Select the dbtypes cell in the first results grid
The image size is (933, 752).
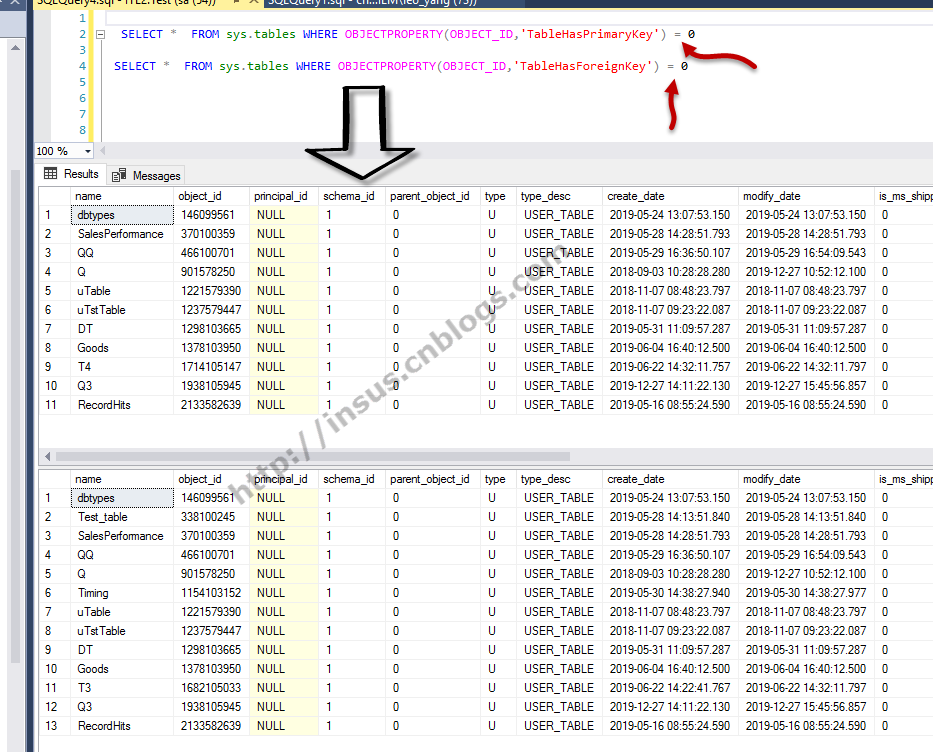click(x=122, y=215)
